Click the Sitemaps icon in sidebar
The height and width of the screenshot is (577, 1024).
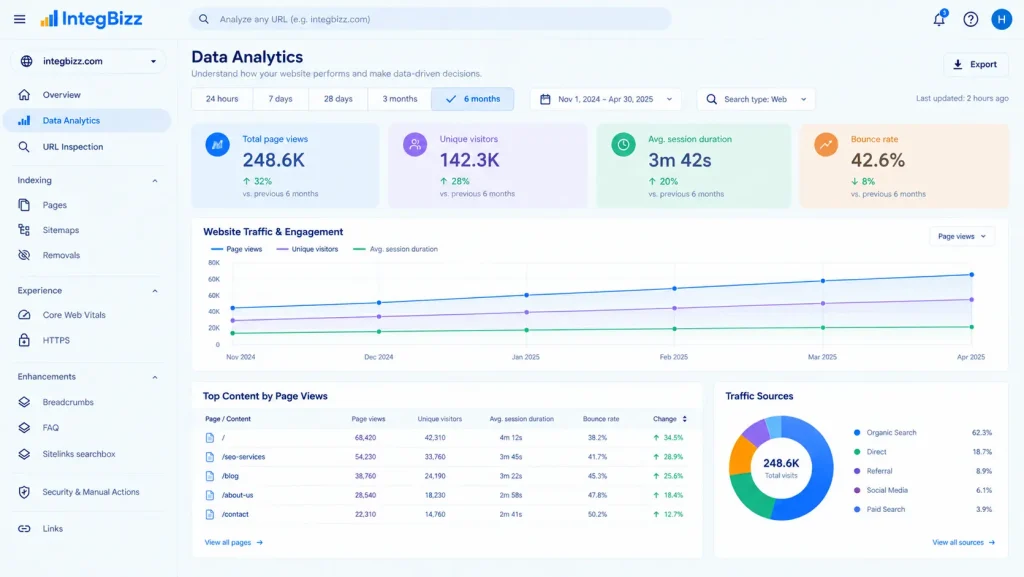[x=24, y=230]
